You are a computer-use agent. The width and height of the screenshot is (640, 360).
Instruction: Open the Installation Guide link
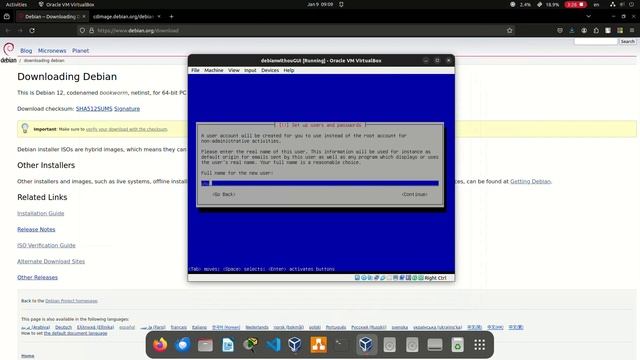(x=40, y=213)
